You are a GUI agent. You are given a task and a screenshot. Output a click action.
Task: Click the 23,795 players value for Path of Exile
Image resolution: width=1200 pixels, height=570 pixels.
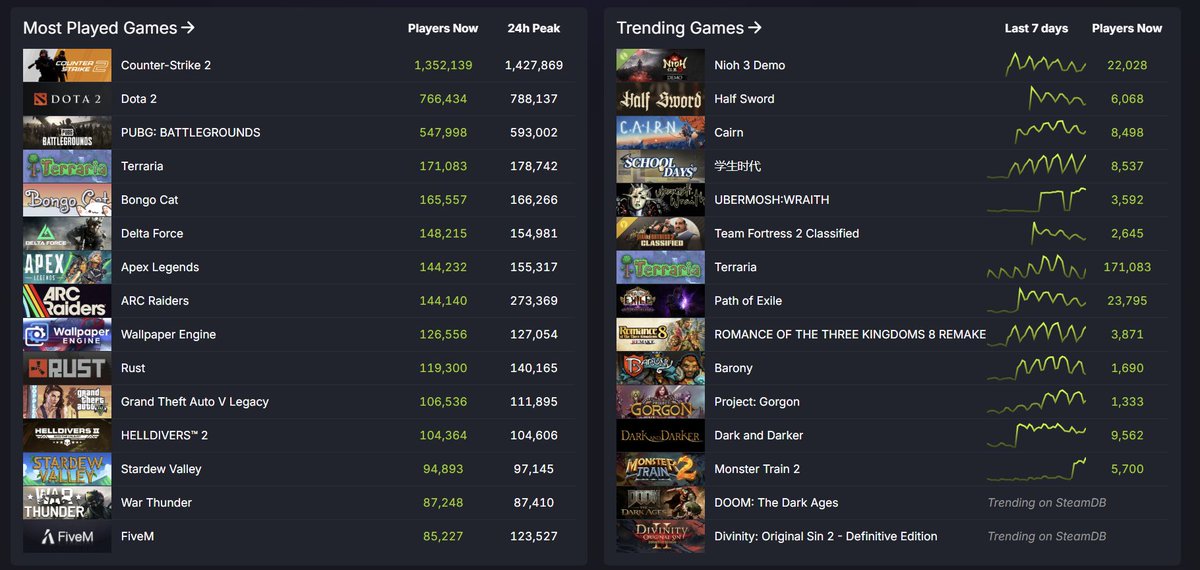pyautogui.click(x=1127, y=301)
